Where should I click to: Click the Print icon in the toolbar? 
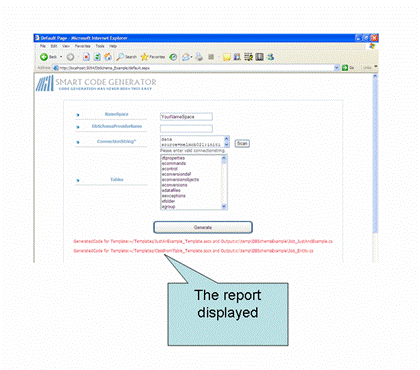tap(199, 57)
